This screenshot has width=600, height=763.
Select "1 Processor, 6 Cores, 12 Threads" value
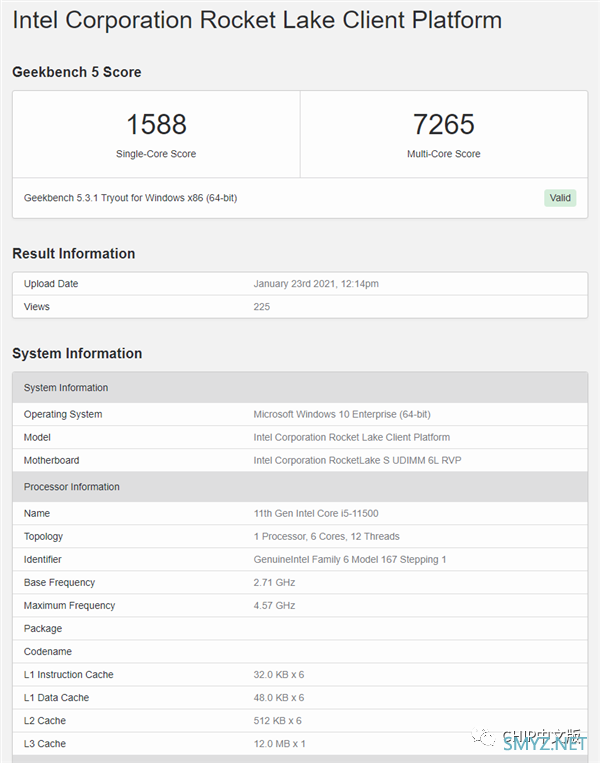(327, 536)
